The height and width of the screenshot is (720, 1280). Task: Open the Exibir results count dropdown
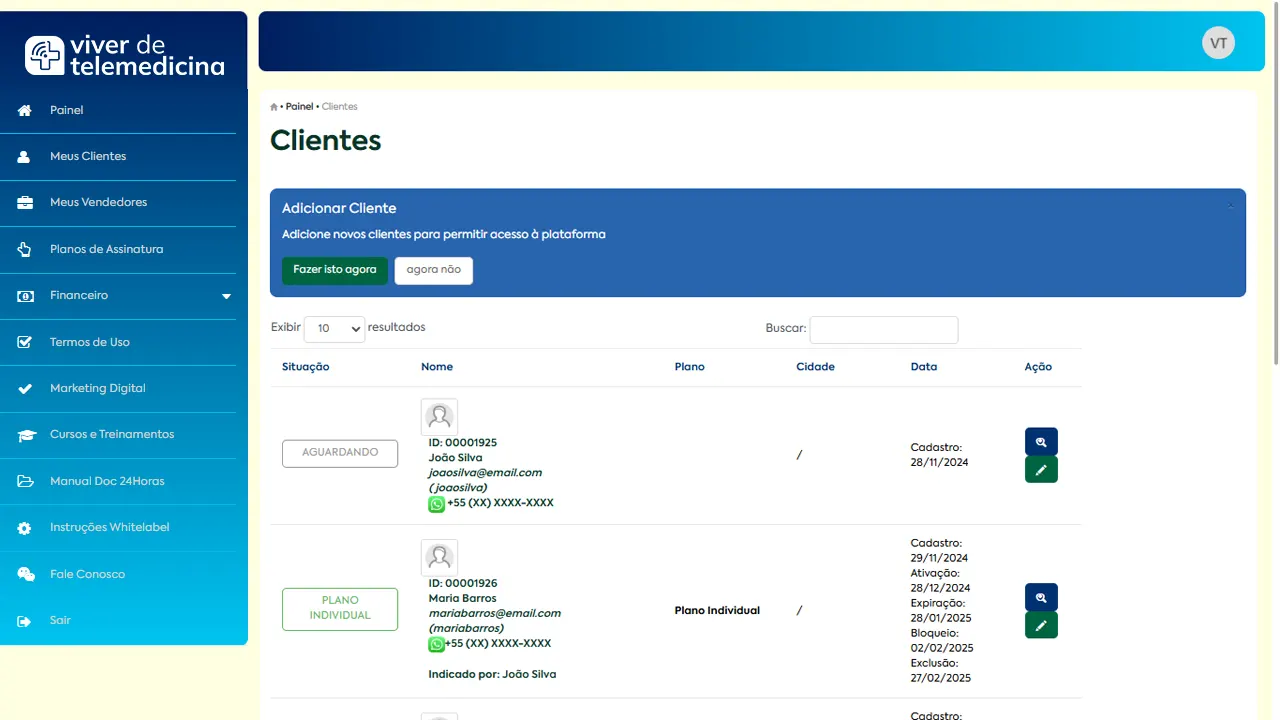click(x=334, y=328)
